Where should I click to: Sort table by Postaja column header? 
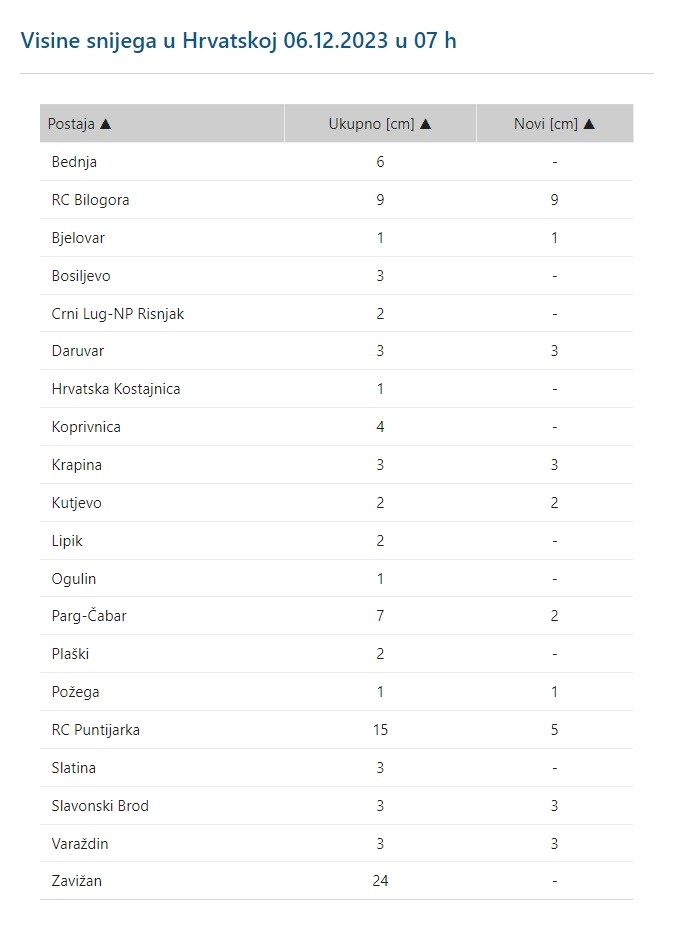click(x=72, y=124)
